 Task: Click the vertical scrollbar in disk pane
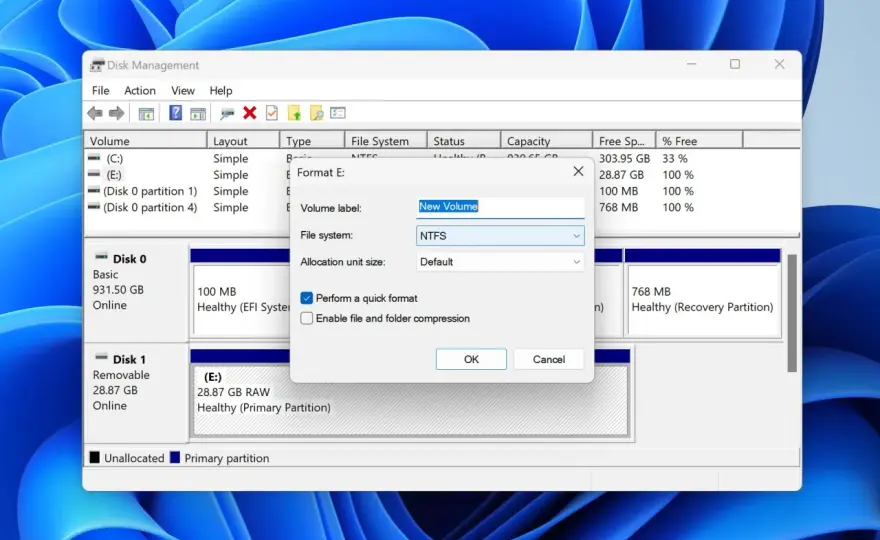click(x=792, y=313)
